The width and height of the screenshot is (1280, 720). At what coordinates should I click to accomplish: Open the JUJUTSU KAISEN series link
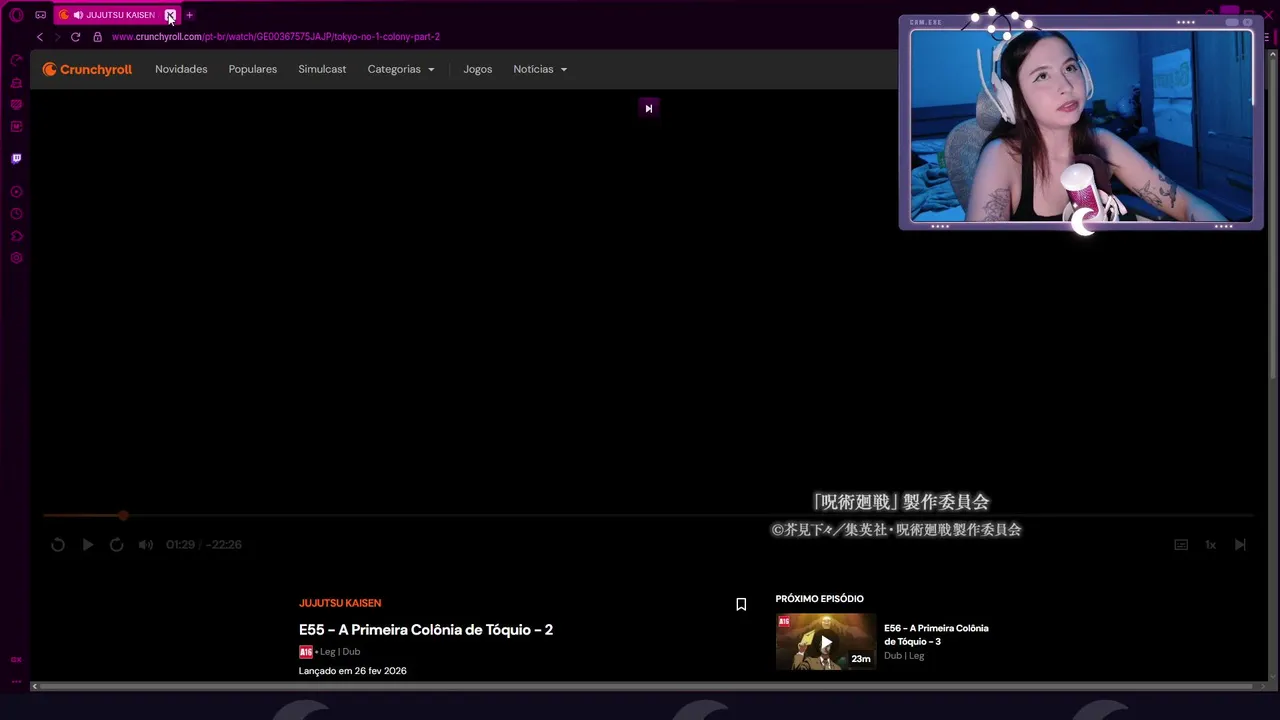(x=340, y=603)
